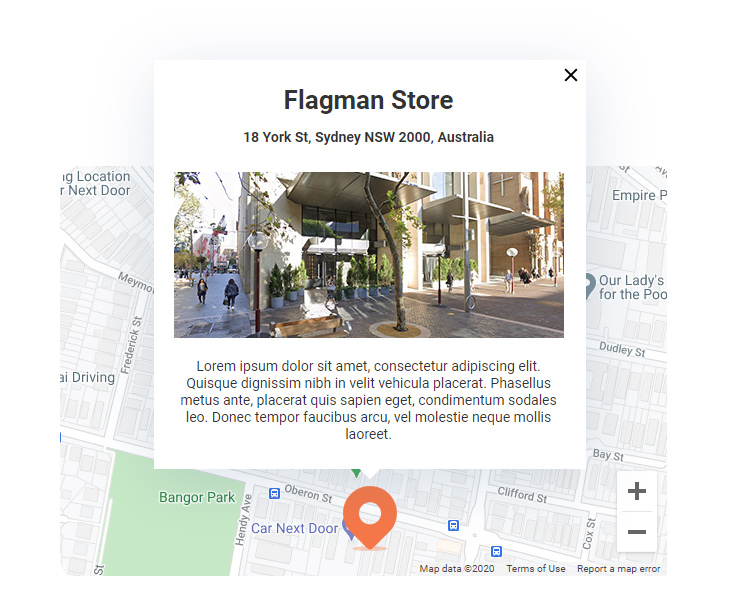
Task: Select the bus stop icon on Oberon St
Action: (x=274, y=493)
